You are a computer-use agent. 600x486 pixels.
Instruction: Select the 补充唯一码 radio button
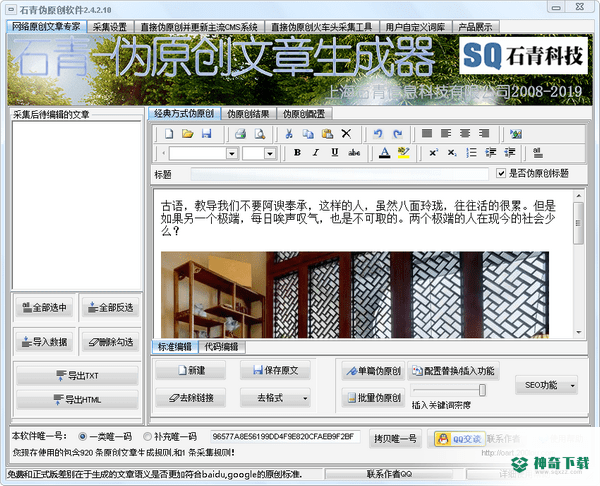[147, 436]
